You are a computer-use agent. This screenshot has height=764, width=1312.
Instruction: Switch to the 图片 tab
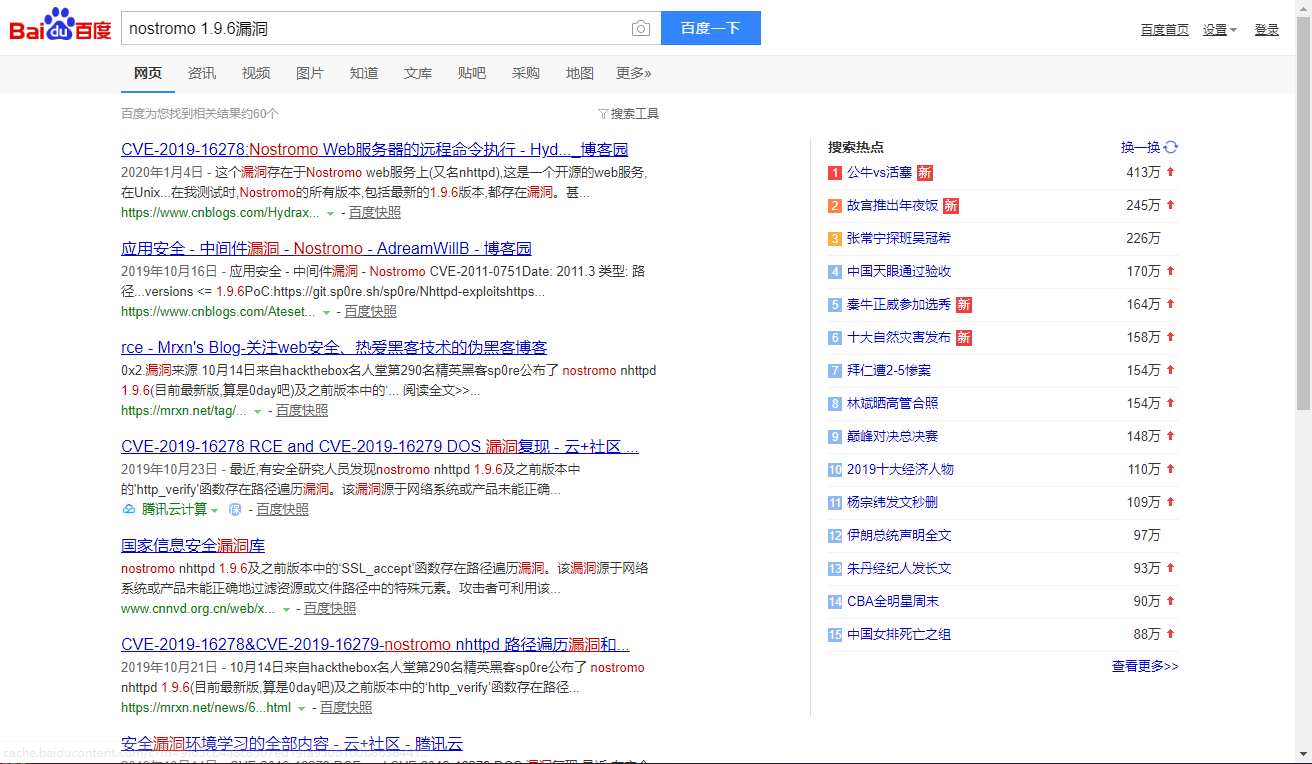[x=310, y=73]
